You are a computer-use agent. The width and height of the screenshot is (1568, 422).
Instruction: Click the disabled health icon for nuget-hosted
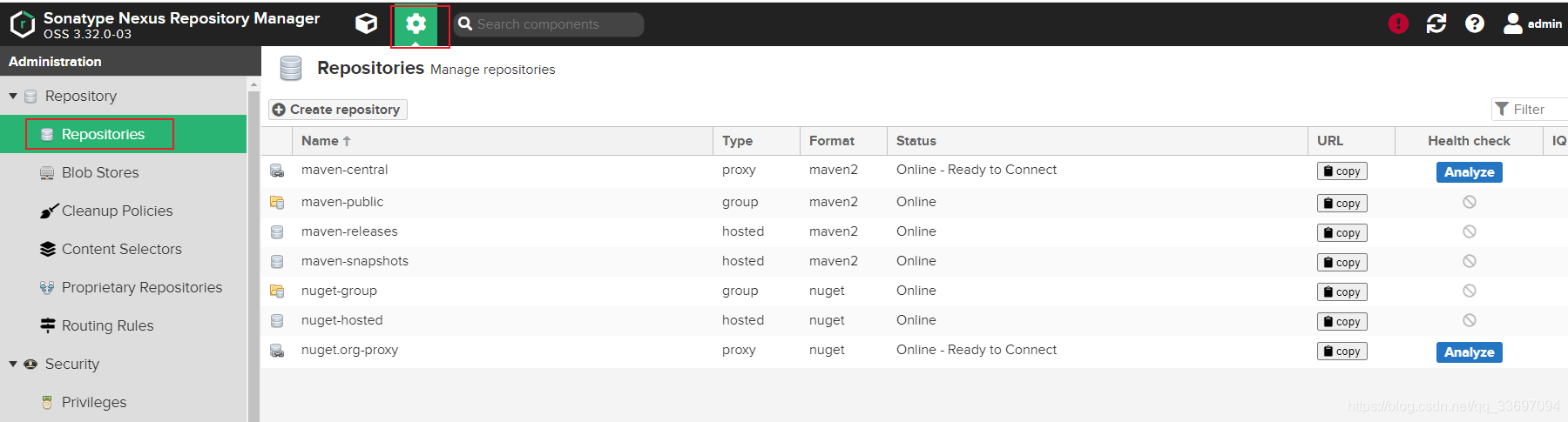point(1469,320)
